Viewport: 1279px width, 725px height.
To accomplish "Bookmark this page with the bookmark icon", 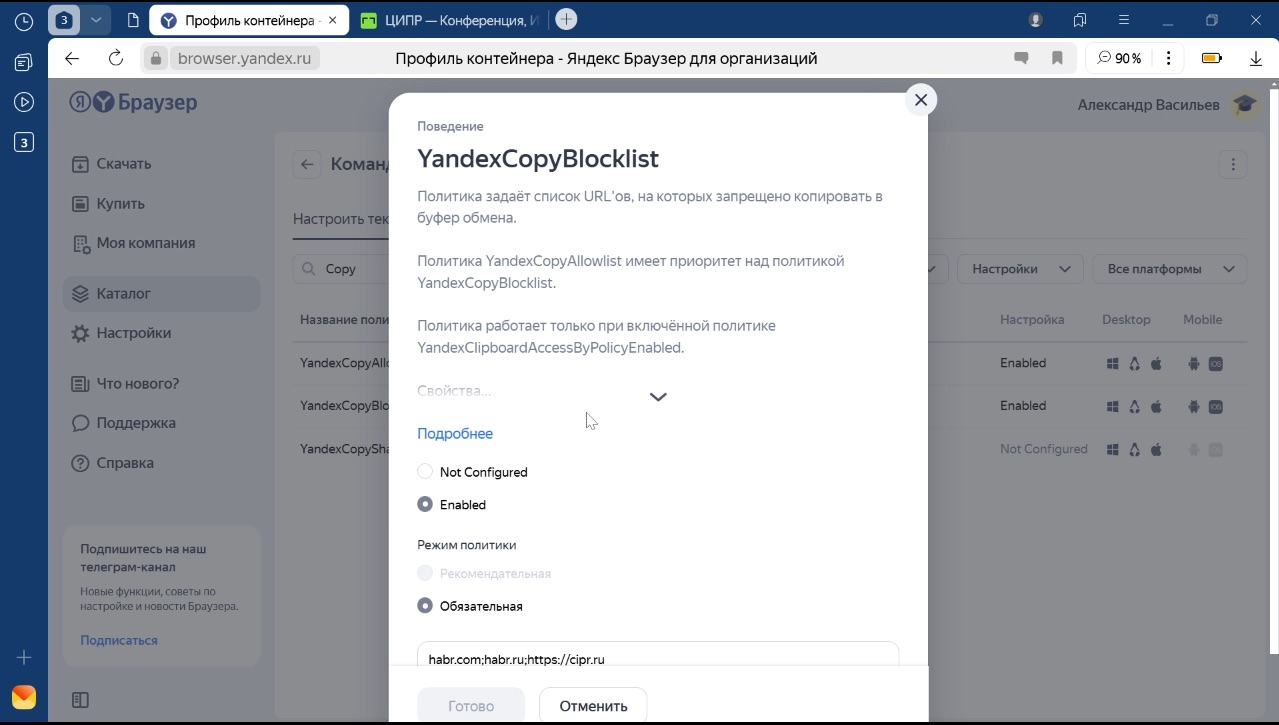I will click(x=1057, y=58).
